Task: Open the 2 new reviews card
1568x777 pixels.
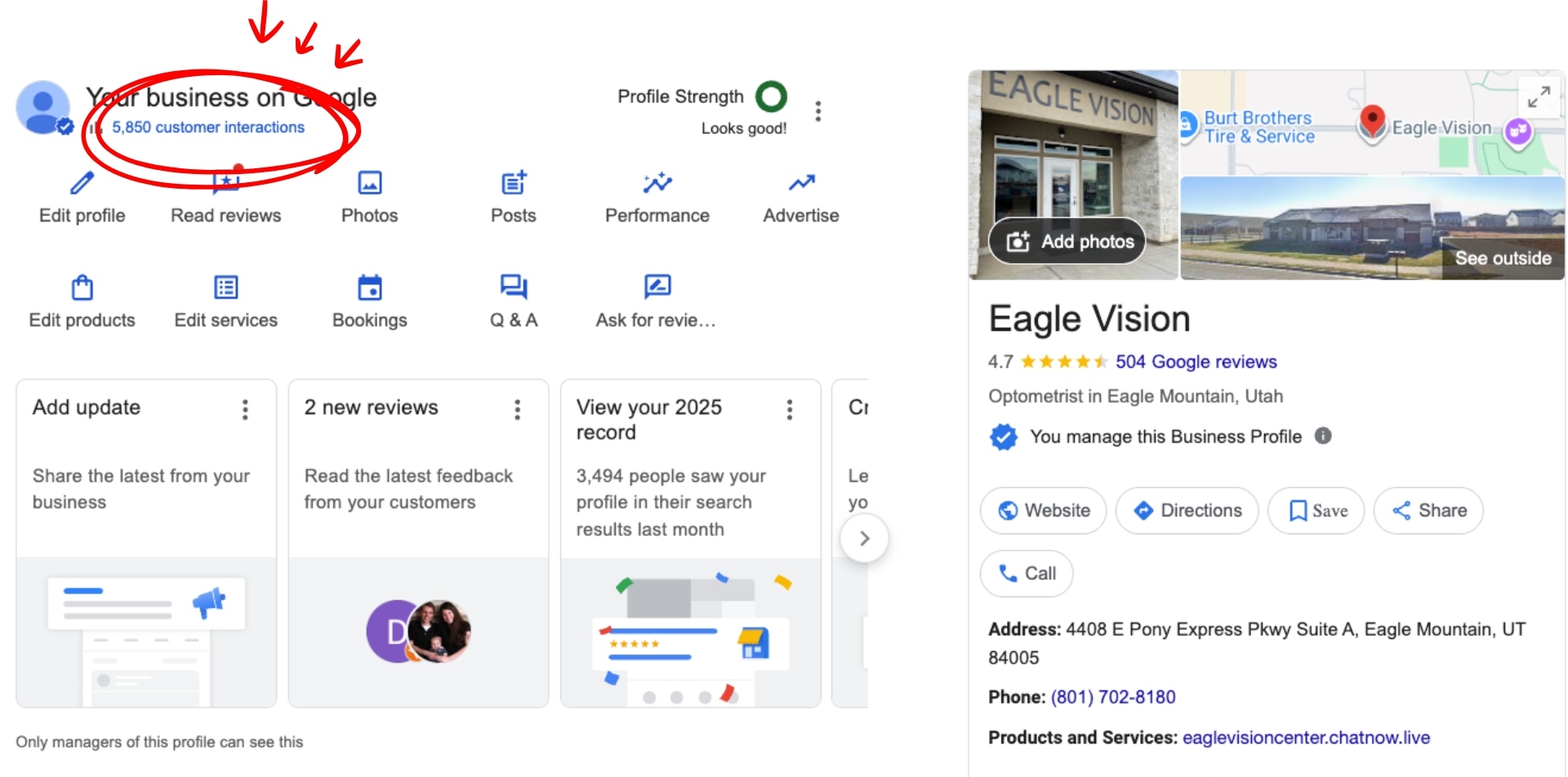Action: 418,543
